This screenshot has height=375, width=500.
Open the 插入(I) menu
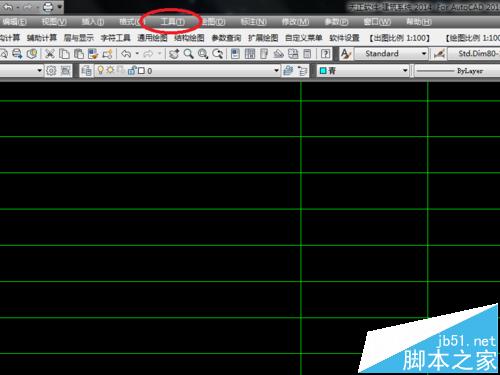(93, 22)
